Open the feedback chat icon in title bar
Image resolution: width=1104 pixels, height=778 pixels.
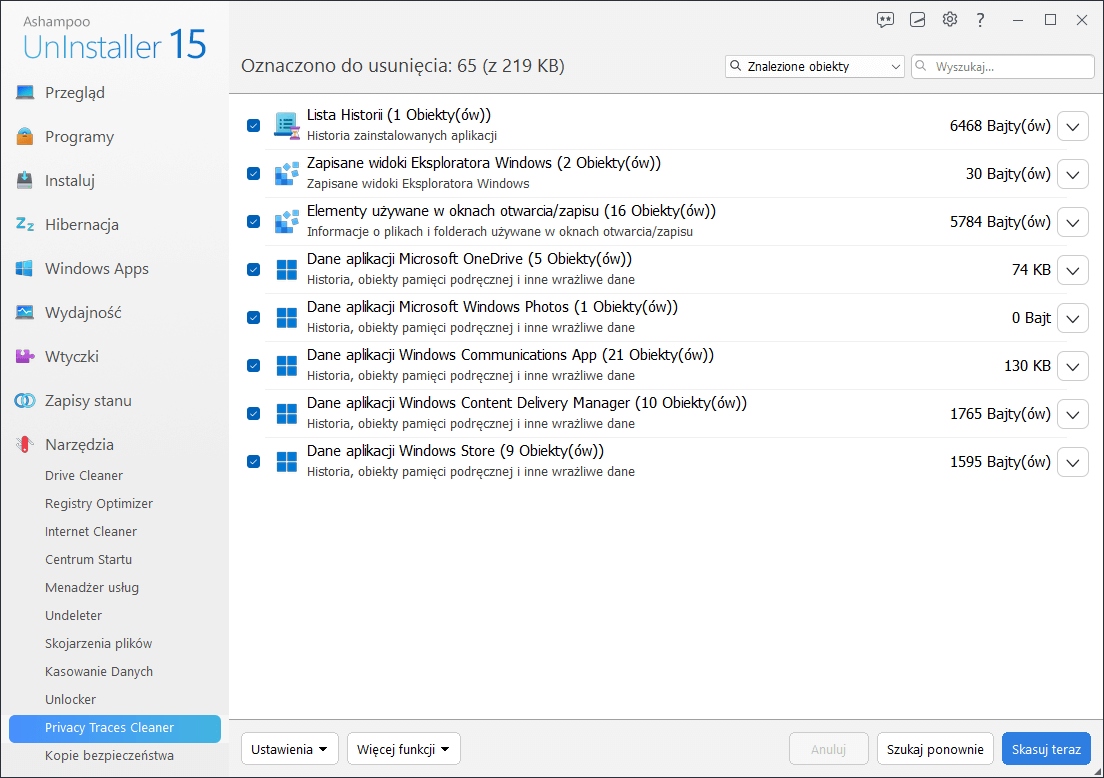click(x=885, y=20)
